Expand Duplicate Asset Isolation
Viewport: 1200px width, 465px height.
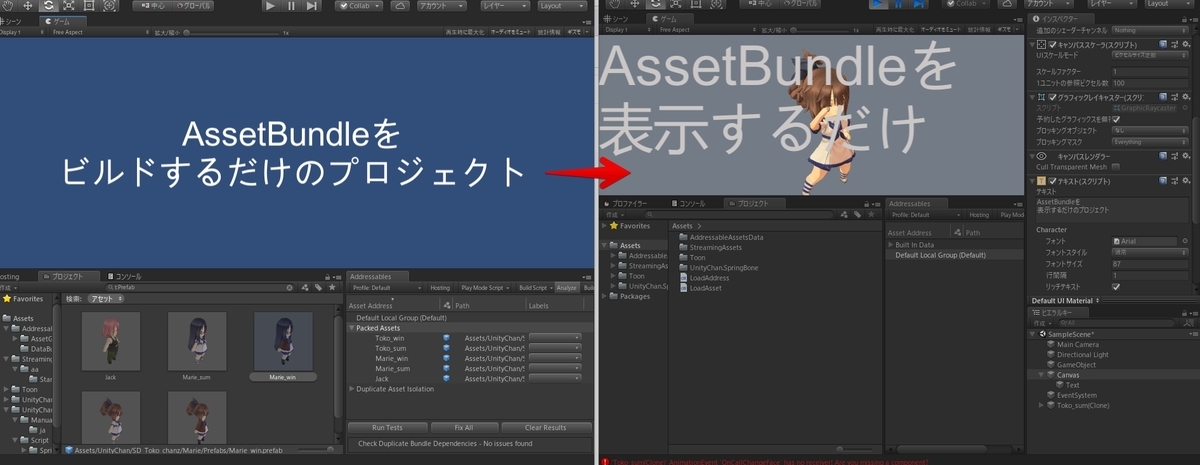tap(351, 388)
